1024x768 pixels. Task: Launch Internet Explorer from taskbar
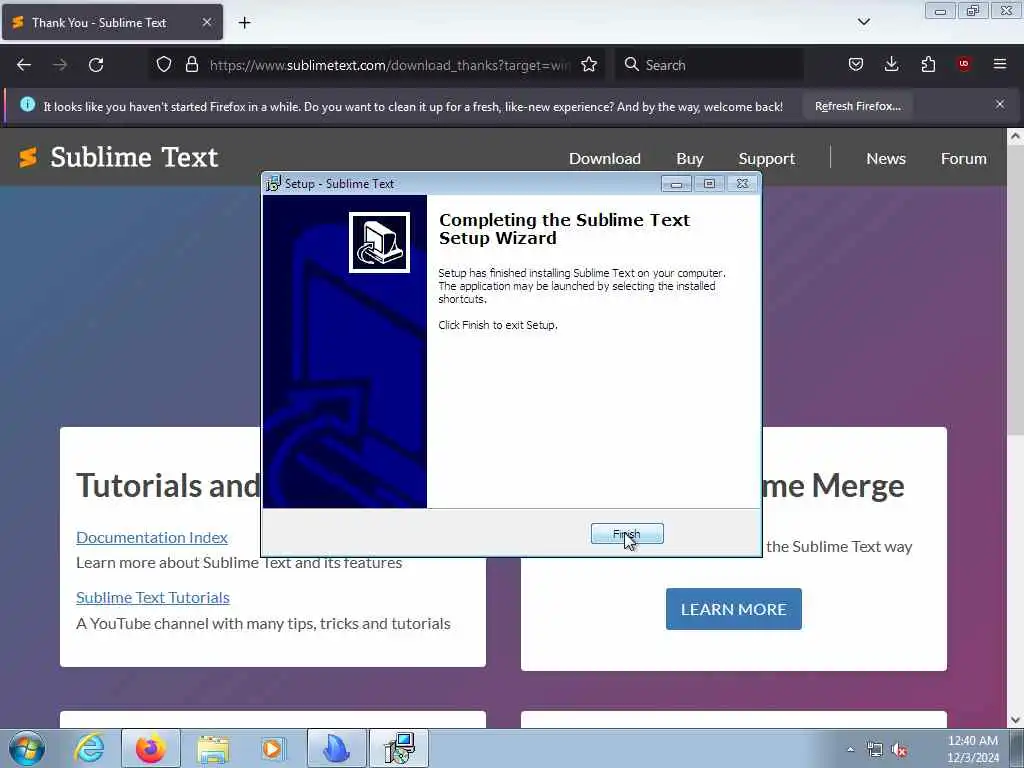coord(89,748)
